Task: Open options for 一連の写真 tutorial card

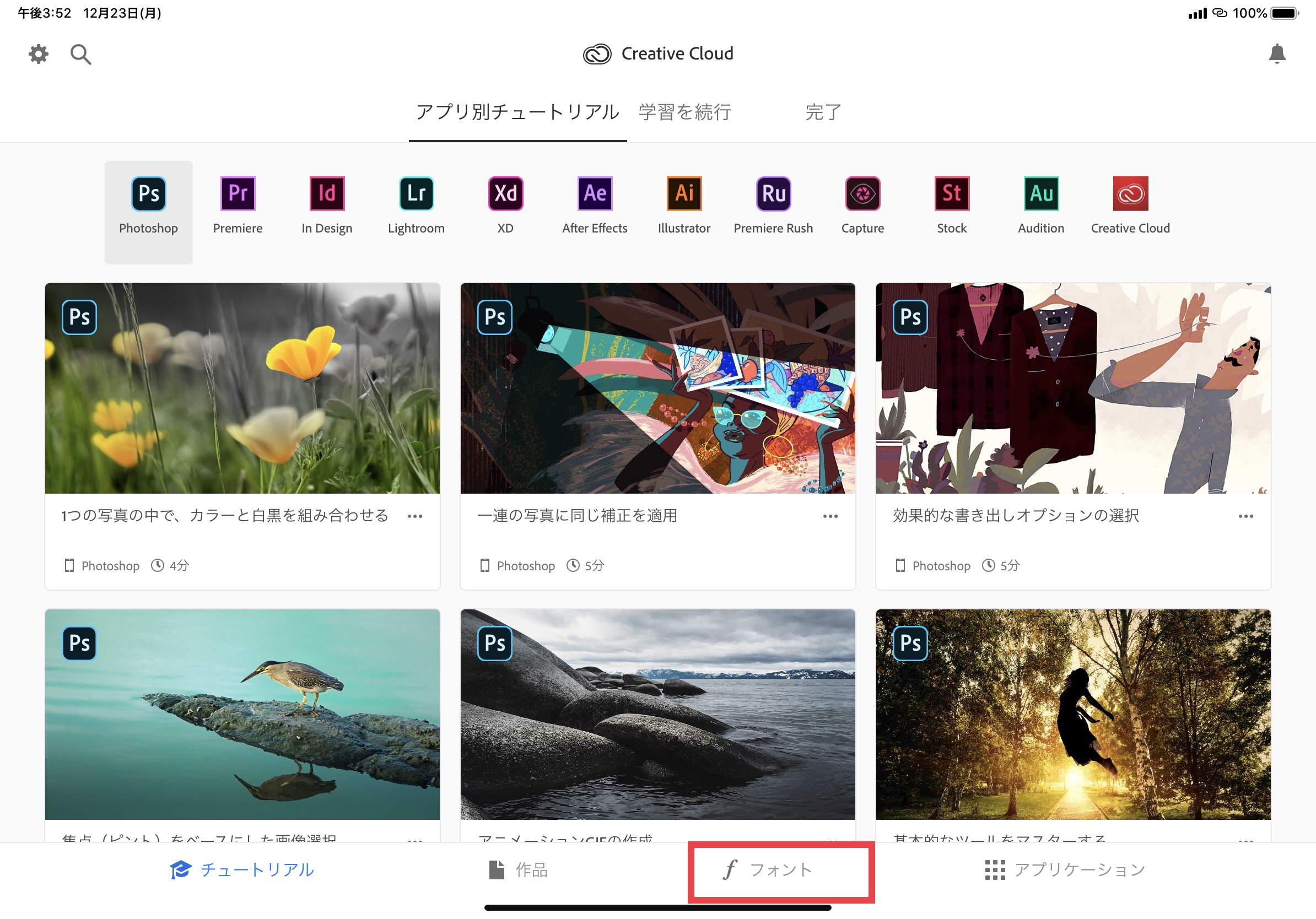Action: (830, 516)
